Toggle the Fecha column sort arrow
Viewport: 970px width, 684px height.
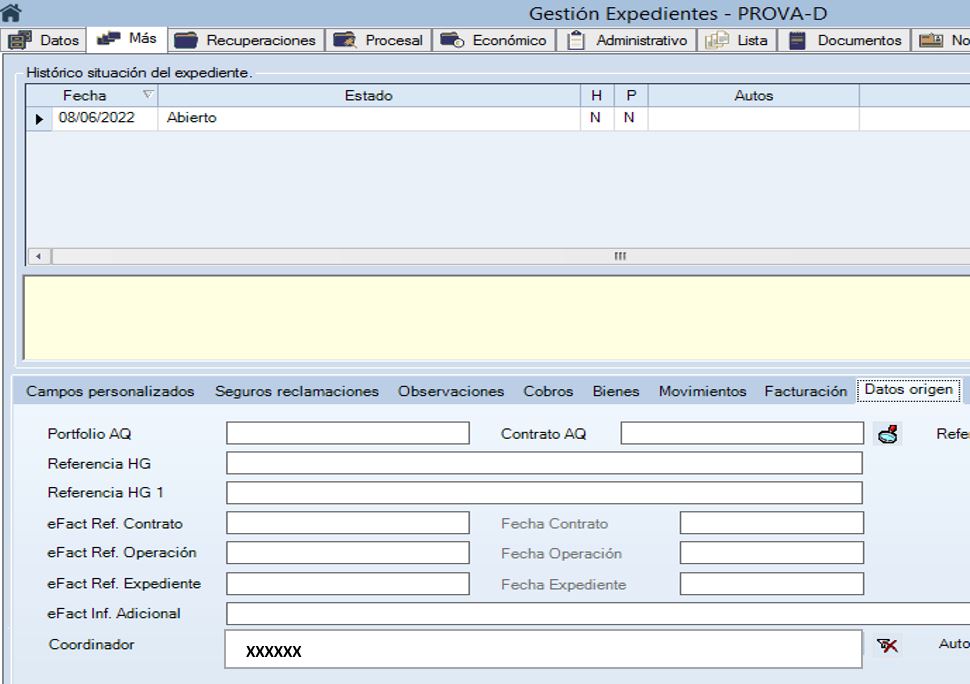coord(148,96)
